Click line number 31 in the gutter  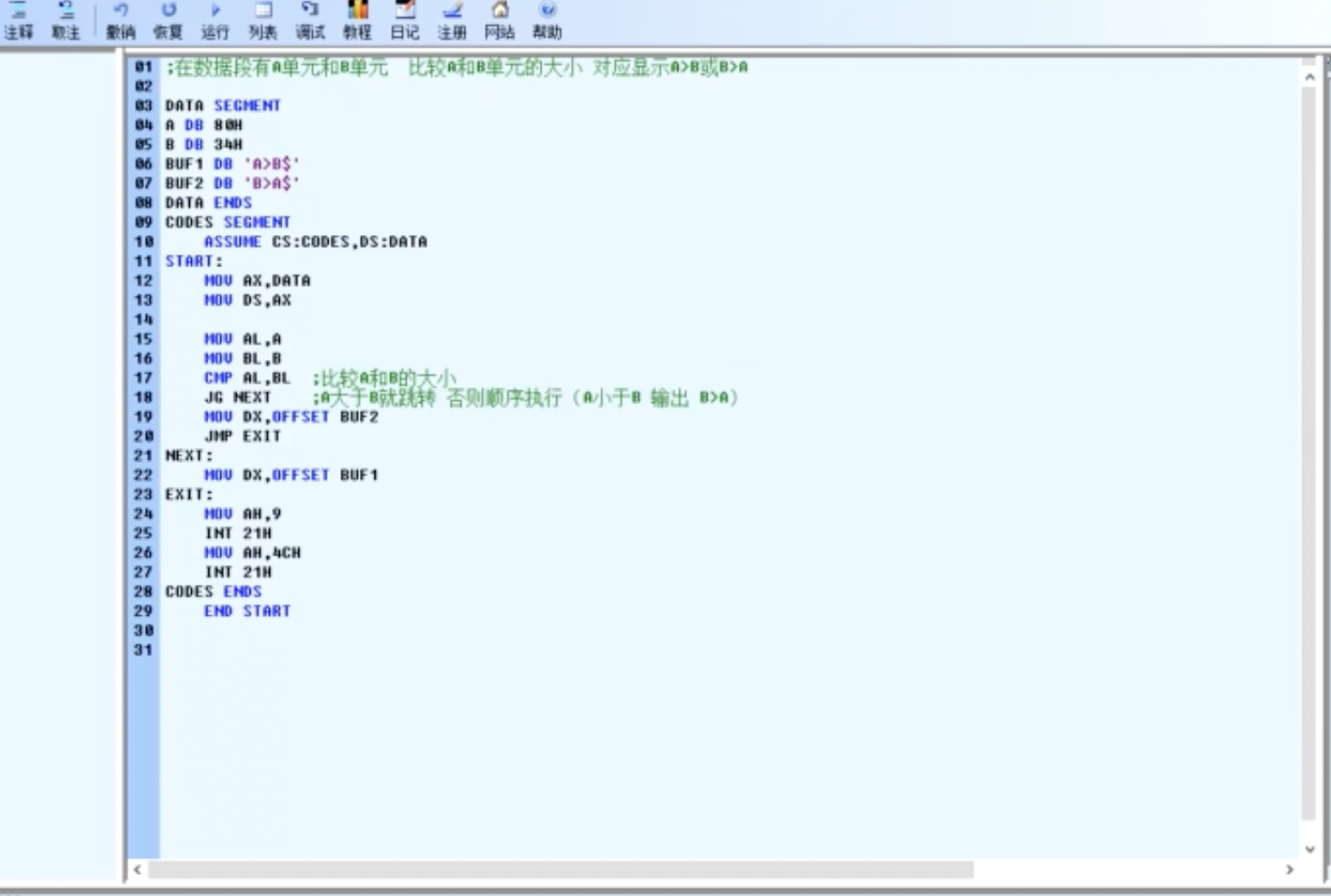[x=143, y=650]
